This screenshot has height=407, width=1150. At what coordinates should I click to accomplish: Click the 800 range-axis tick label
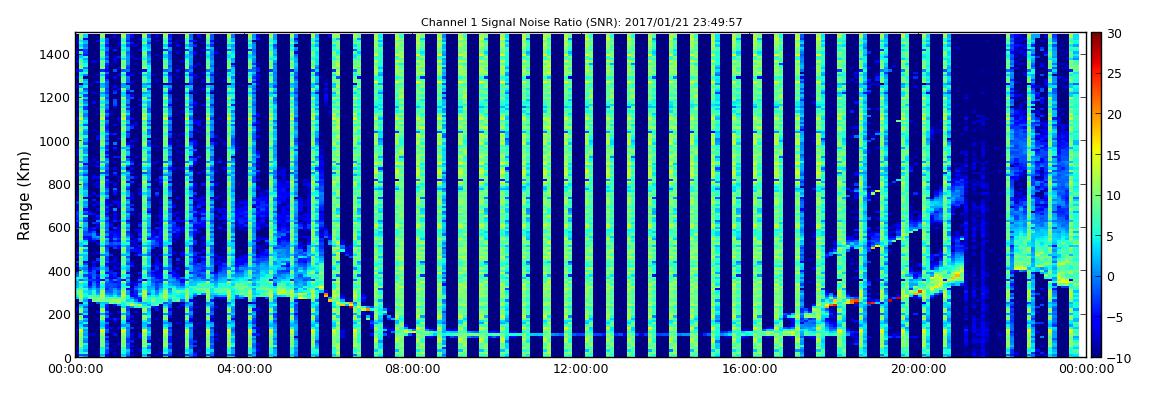click(59, 184)
